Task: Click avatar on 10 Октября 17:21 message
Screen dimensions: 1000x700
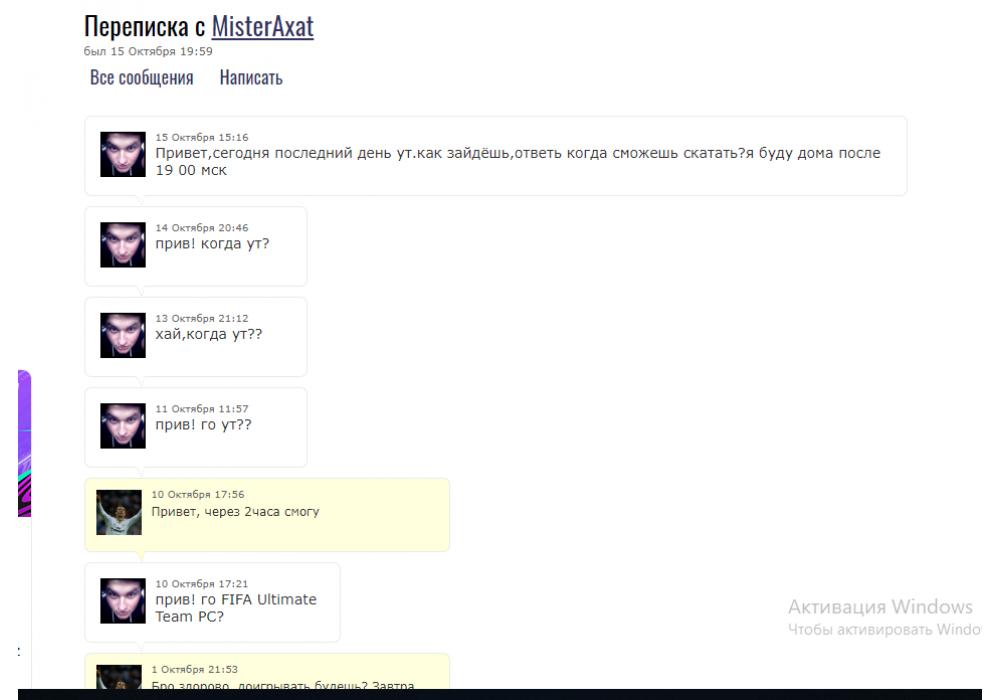Action: point(123,601)
